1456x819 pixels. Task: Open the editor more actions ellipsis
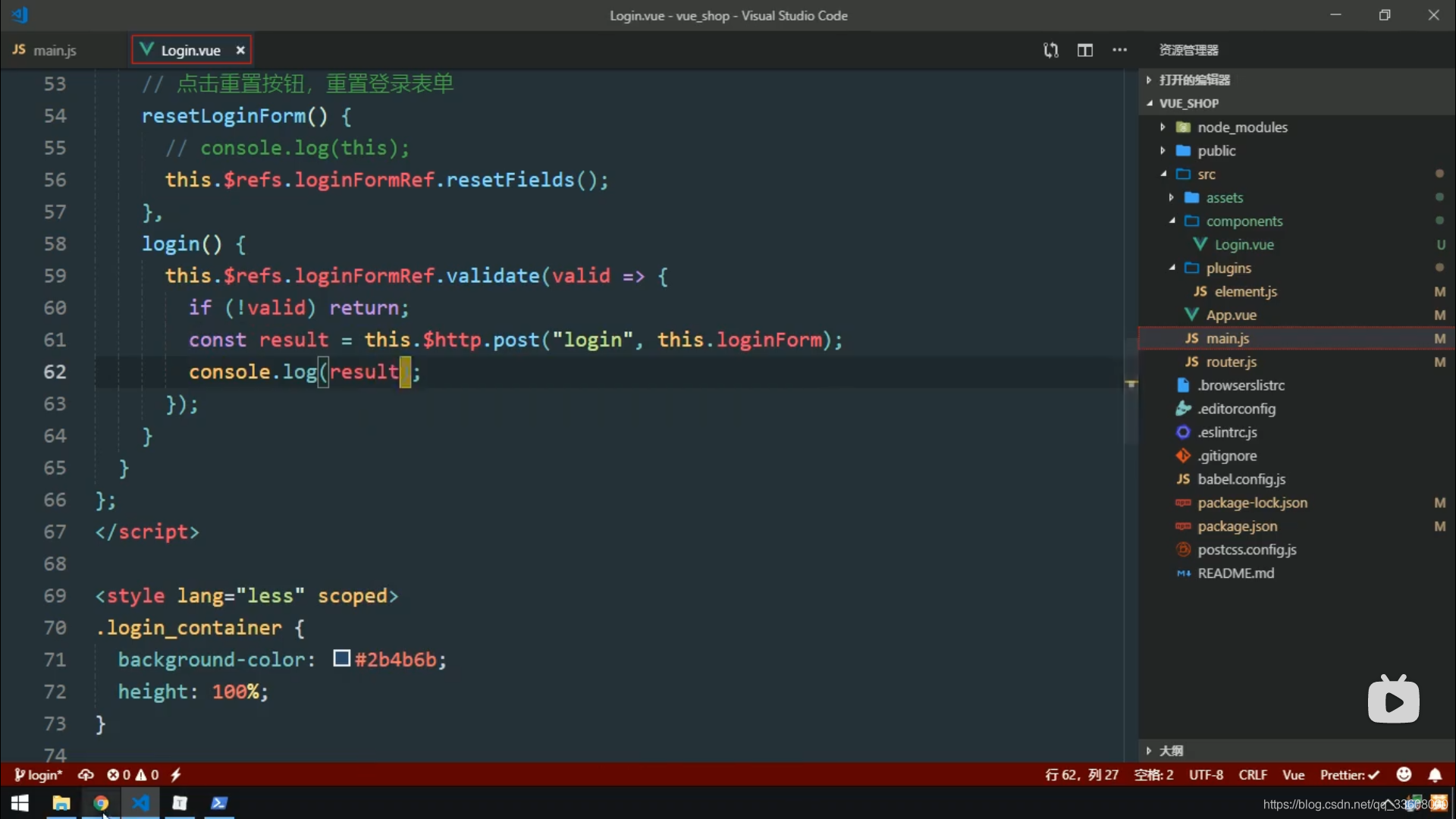pos(1120,50)
